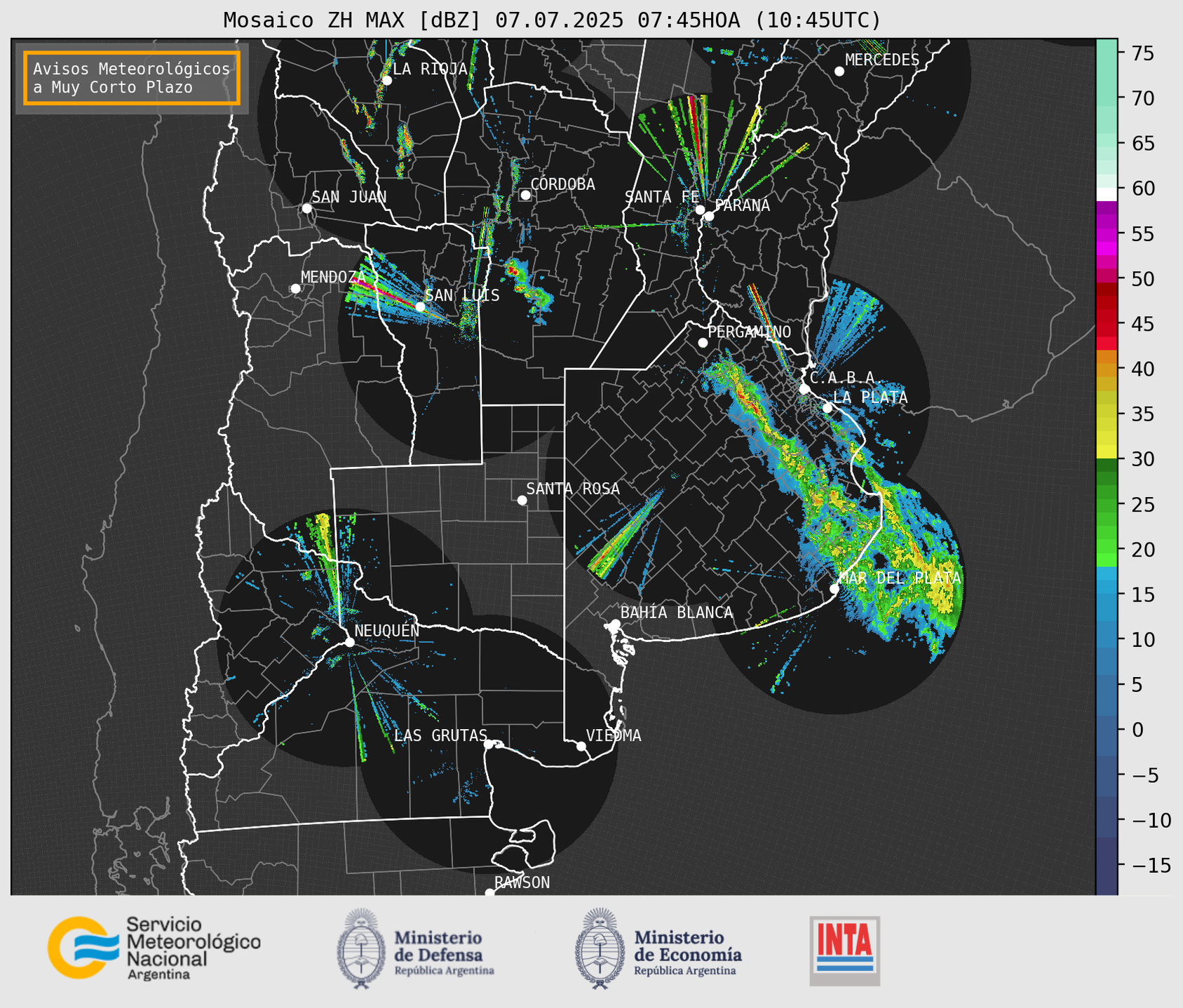Pick the white 60 dBZ band on color scale
This screenshot has height=1008, width=1183.
click(x=1107, y=194)
